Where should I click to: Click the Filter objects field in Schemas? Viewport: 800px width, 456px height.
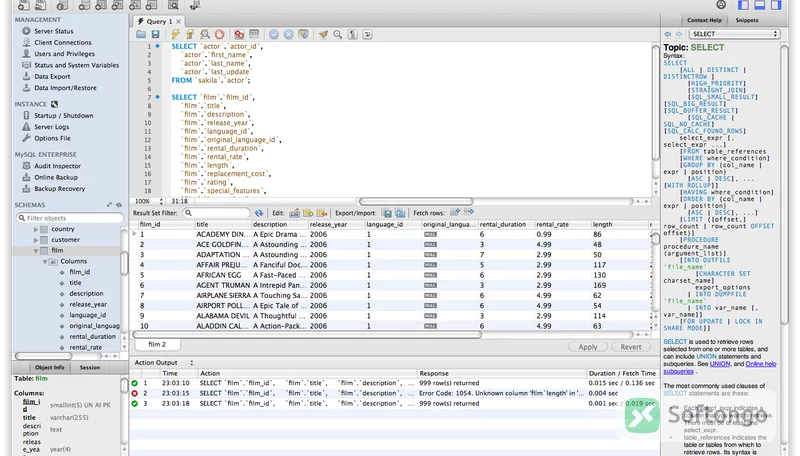[x=70, y=218]
